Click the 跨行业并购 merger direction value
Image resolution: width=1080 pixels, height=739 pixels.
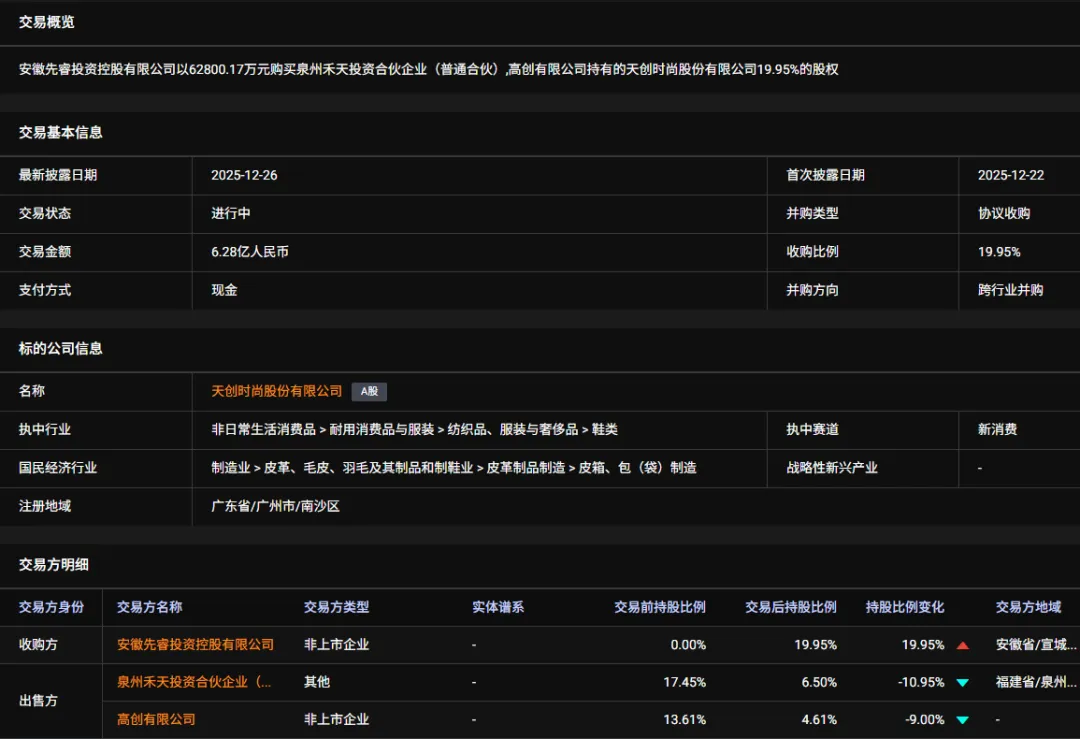click(1010, 290)
